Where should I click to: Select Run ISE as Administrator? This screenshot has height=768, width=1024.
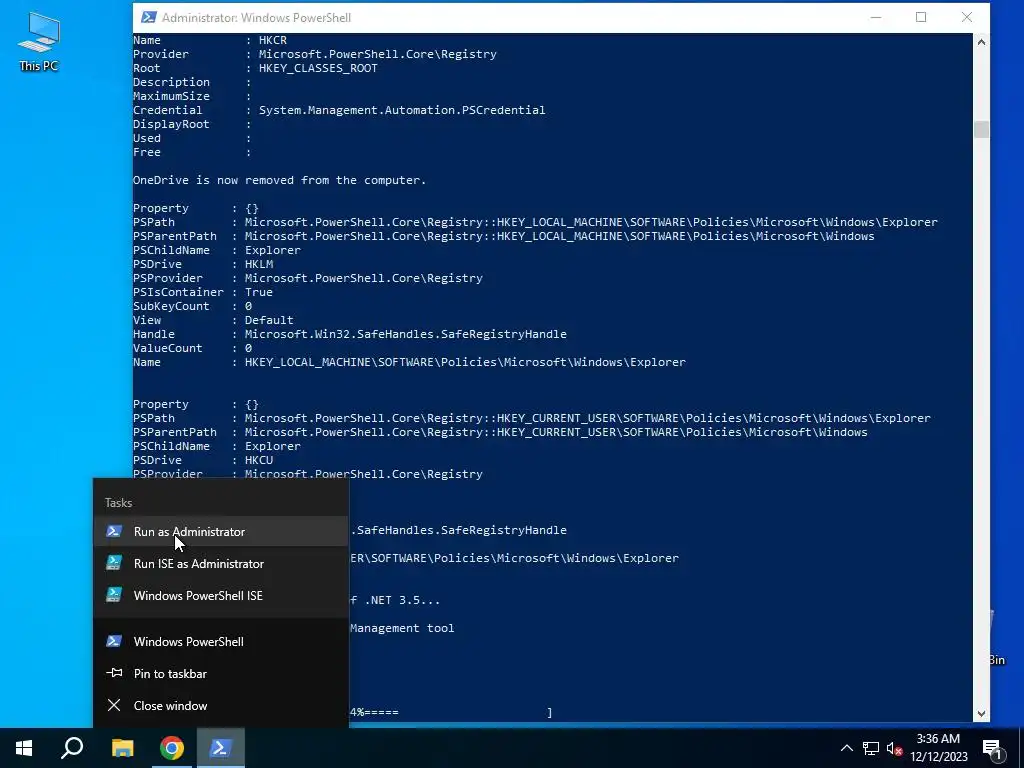[x=221, y=564]
